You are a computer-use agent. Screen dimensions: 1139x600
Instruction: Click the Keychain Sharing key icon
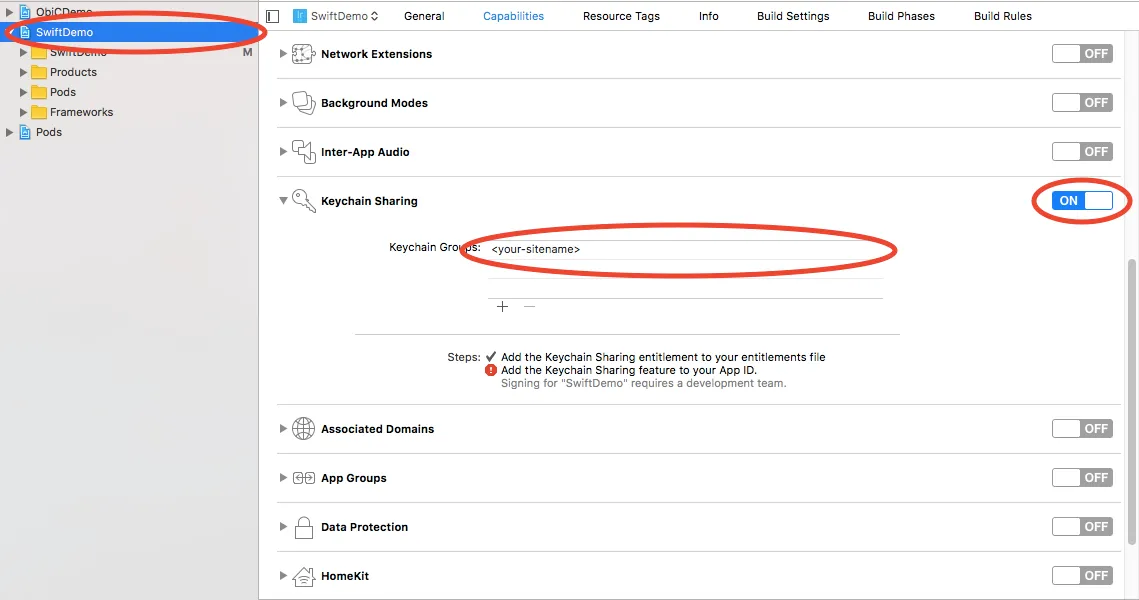click(x=303, y=201)
